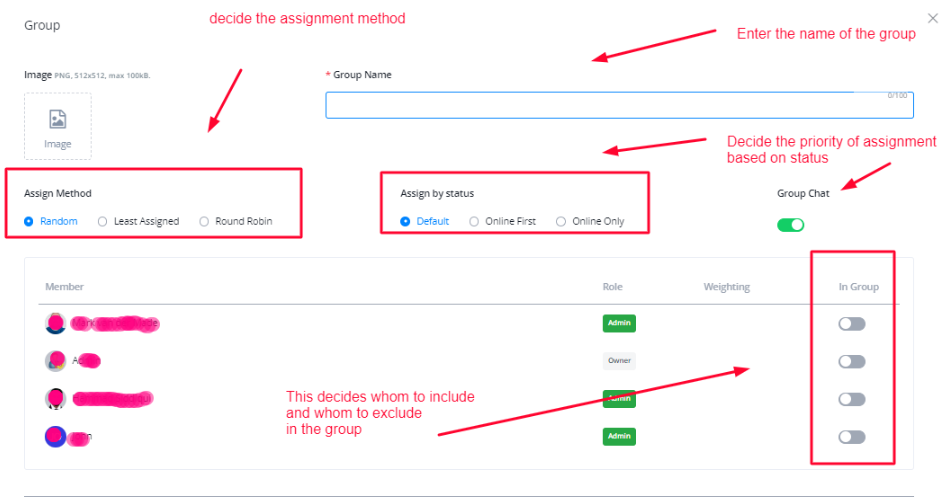Select Default under Assign by status

click(405, 221)
